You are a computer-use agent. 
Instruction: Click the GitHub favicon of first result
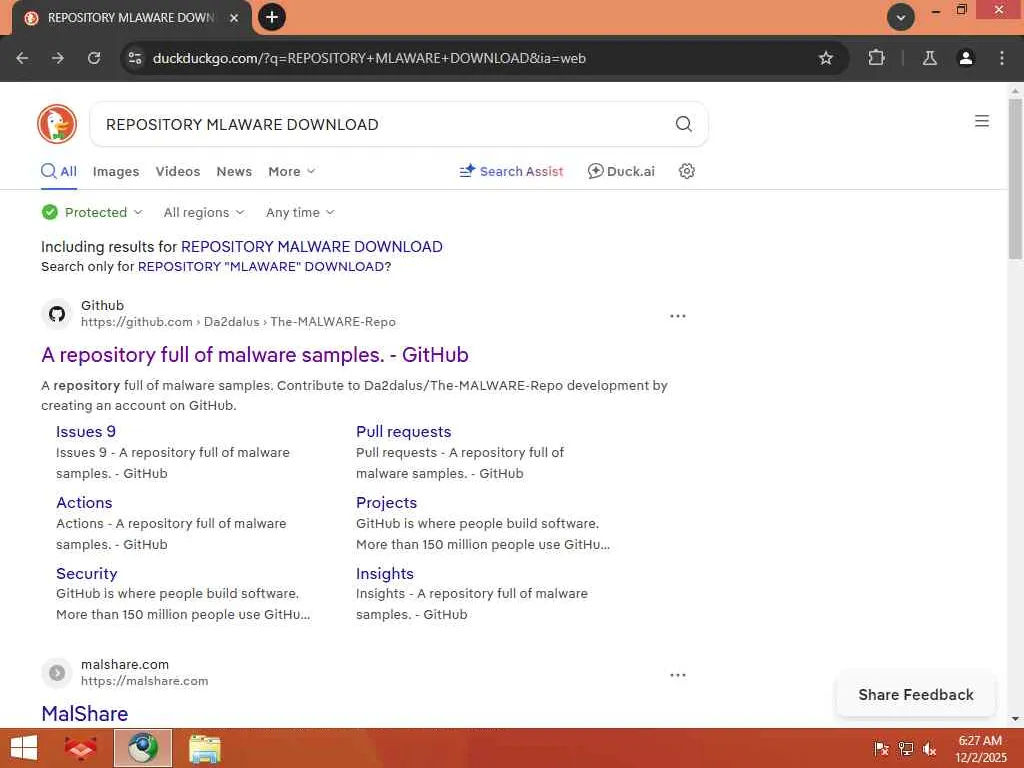(57, 313)
